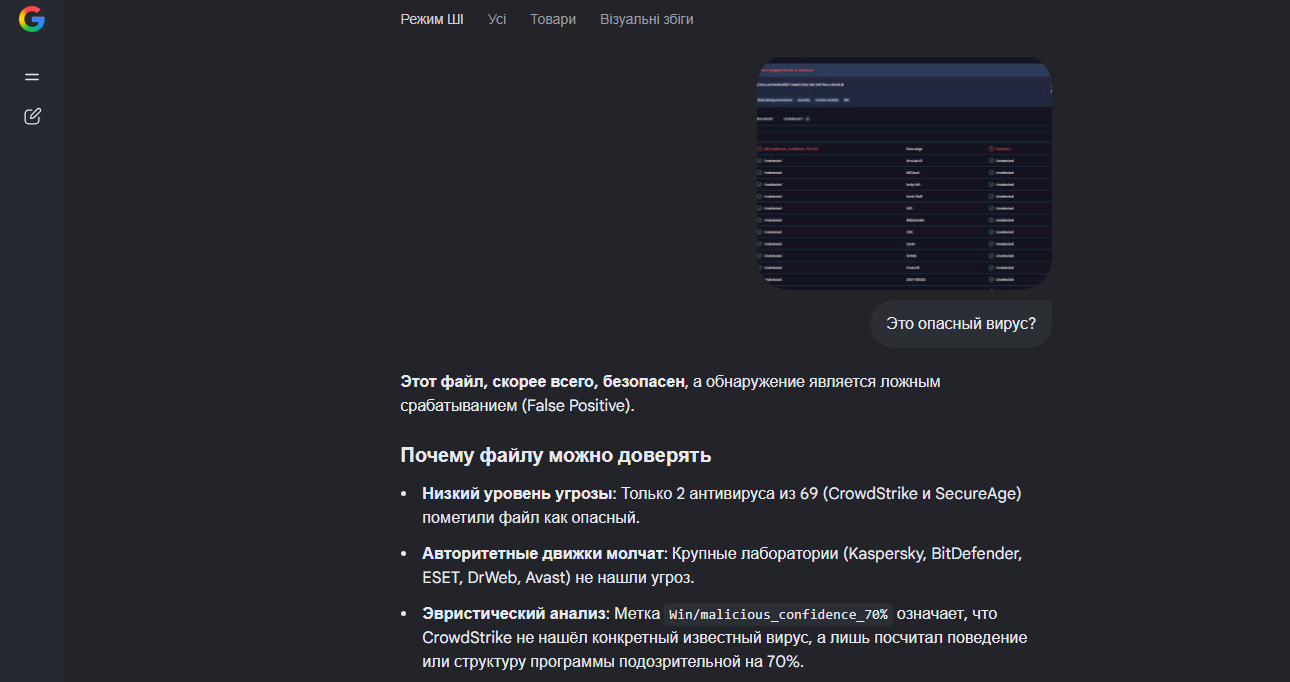Image resolution: width=1290 pixels, height=682 pixels.
Task: Click the text (False Positive)
Action: (574, 406)
